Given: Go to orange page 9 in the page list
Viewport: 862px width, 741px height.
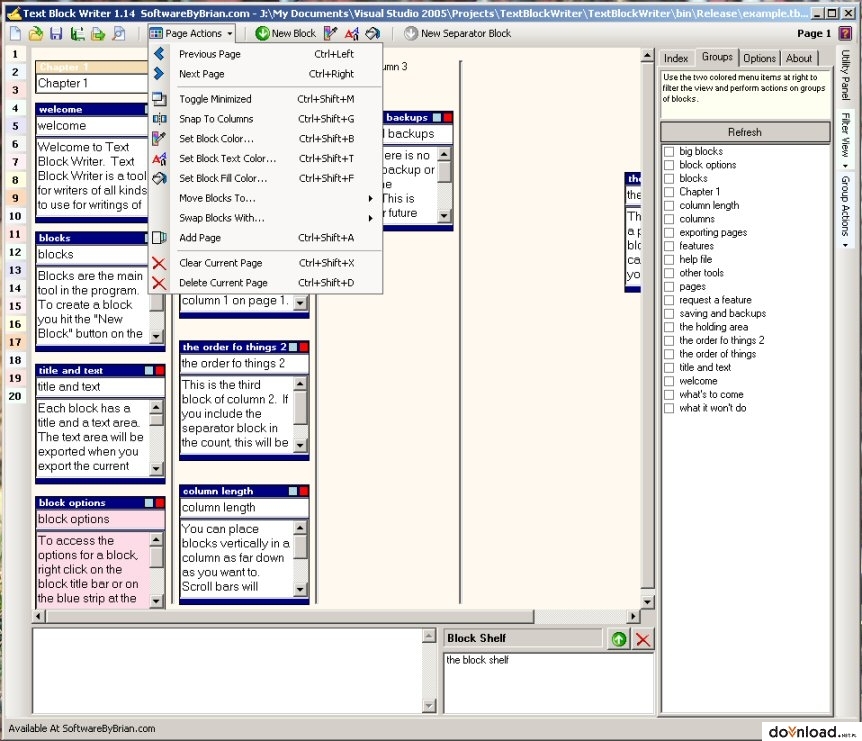Looking at the screenshot, I should (x=15, y=198).
